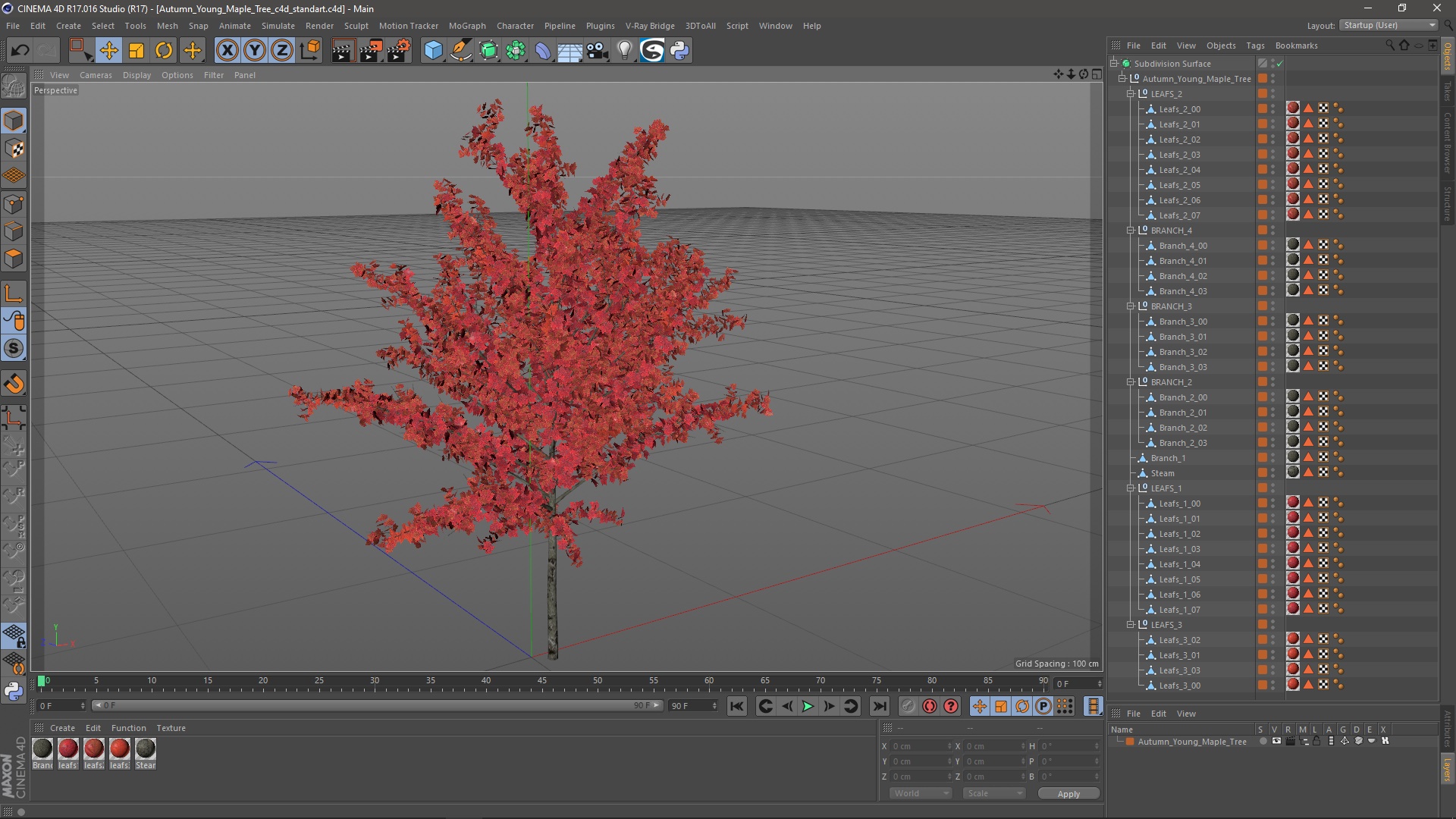Screen dimensions: 1456x819
Task: Select the Move tool
Action: 108,51
